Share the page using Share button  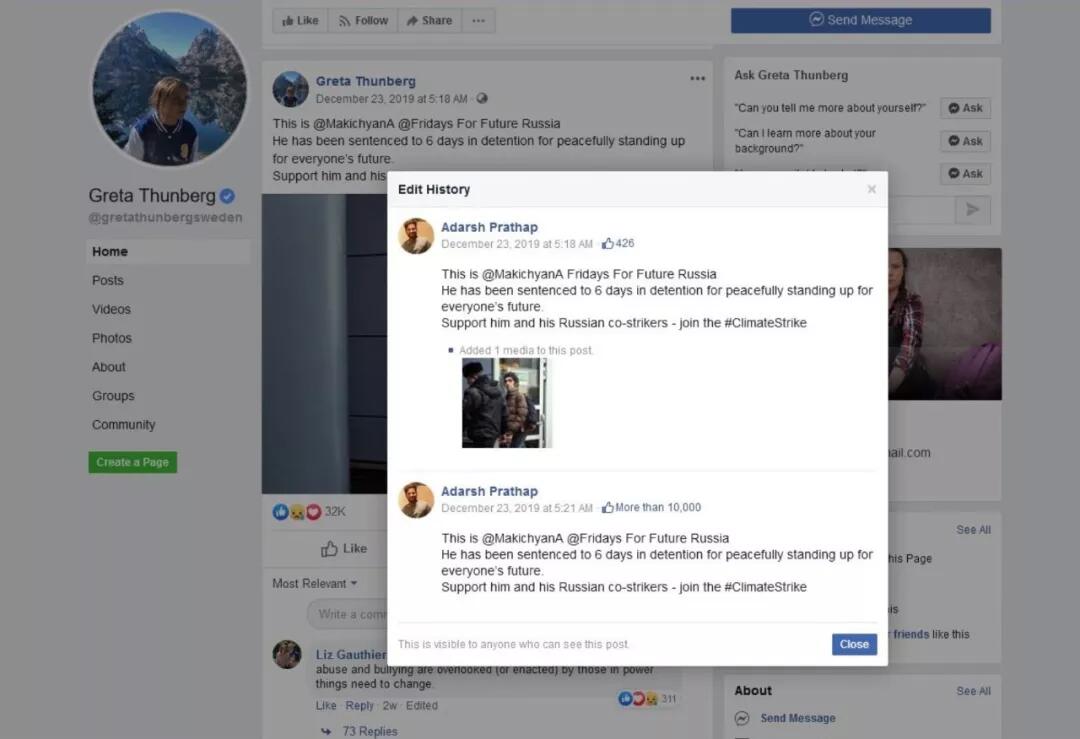429,21
